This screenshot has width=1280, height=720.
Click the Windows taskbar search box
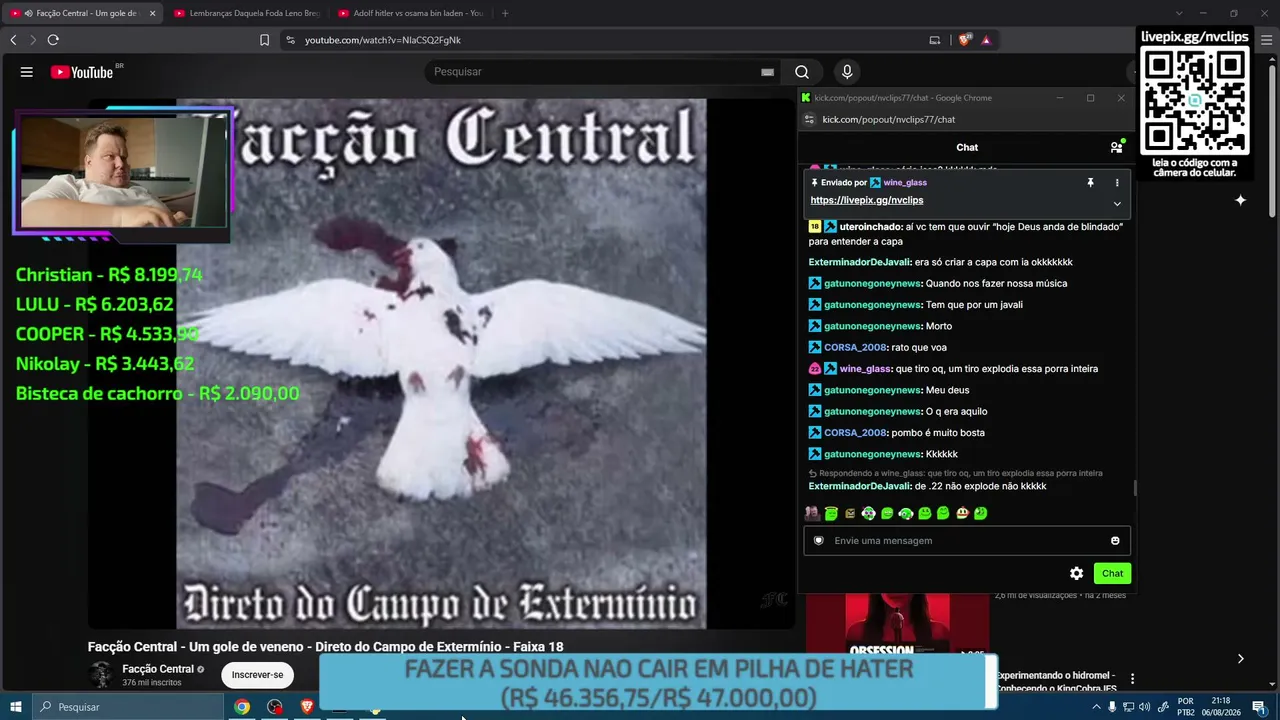point(127,707)
